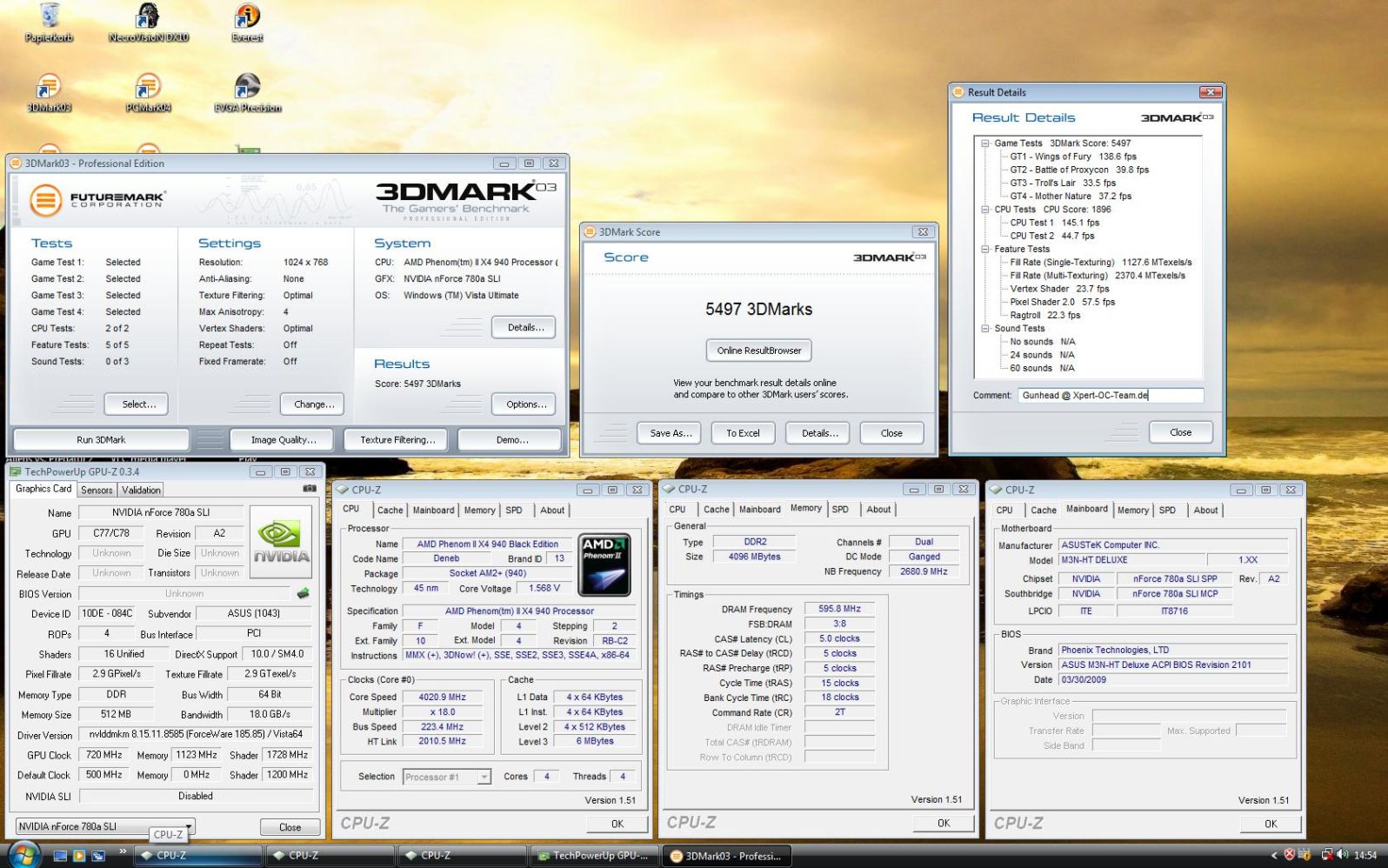1388x868 pixels.
Task: Click the To Excel button
Action: [x=744, y=433]
